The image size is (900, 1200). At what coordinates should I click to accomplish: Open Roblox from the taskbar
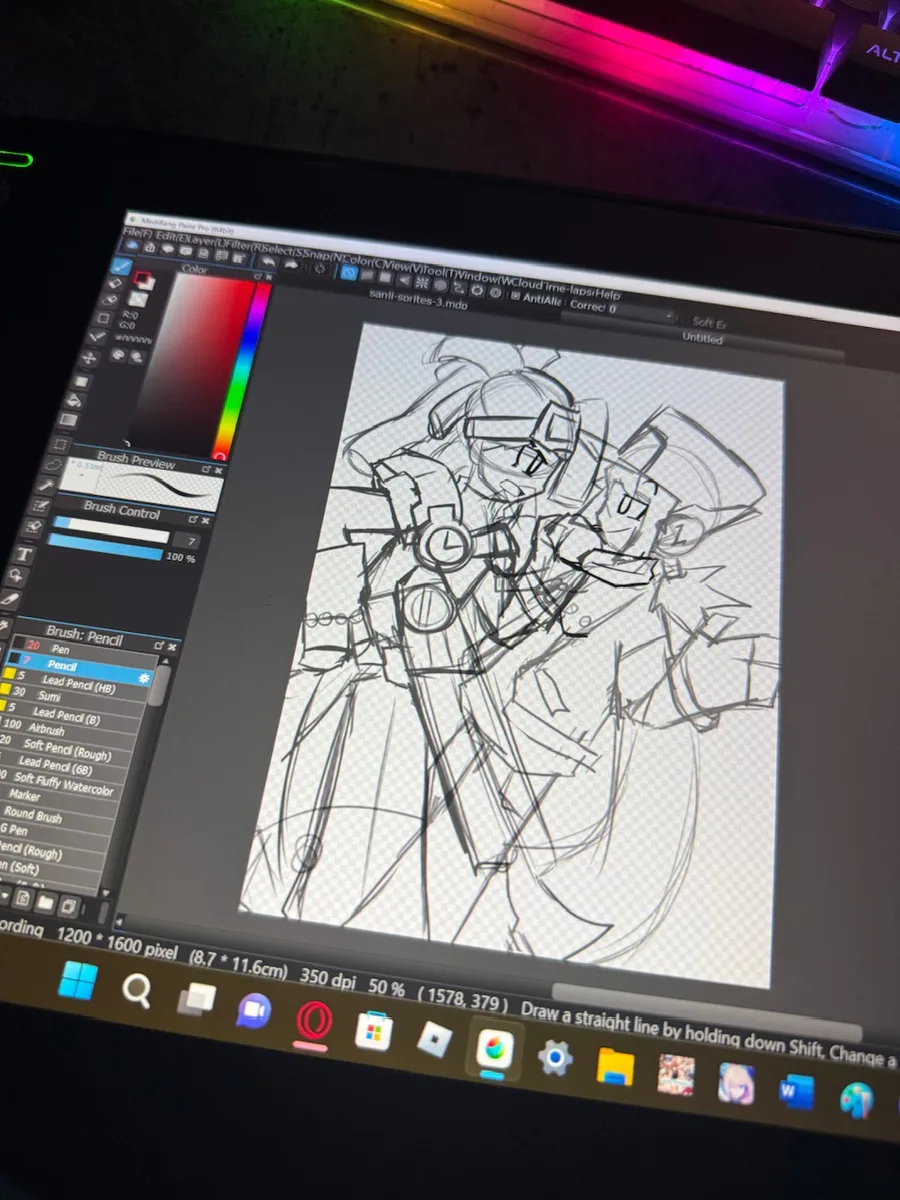[435, 1040]
